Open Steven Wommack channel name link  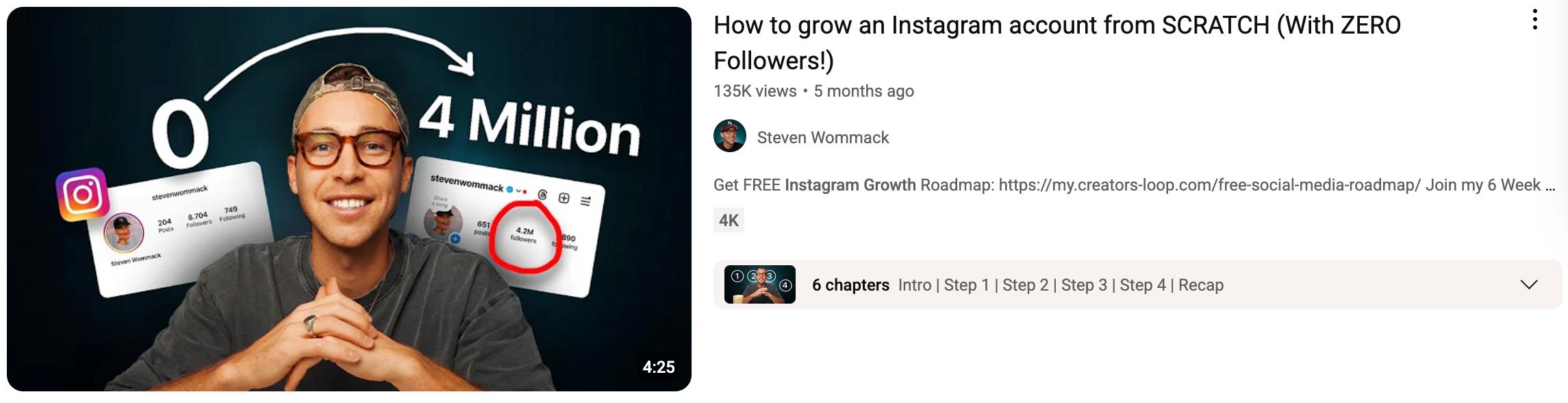(x=823, y=138)
